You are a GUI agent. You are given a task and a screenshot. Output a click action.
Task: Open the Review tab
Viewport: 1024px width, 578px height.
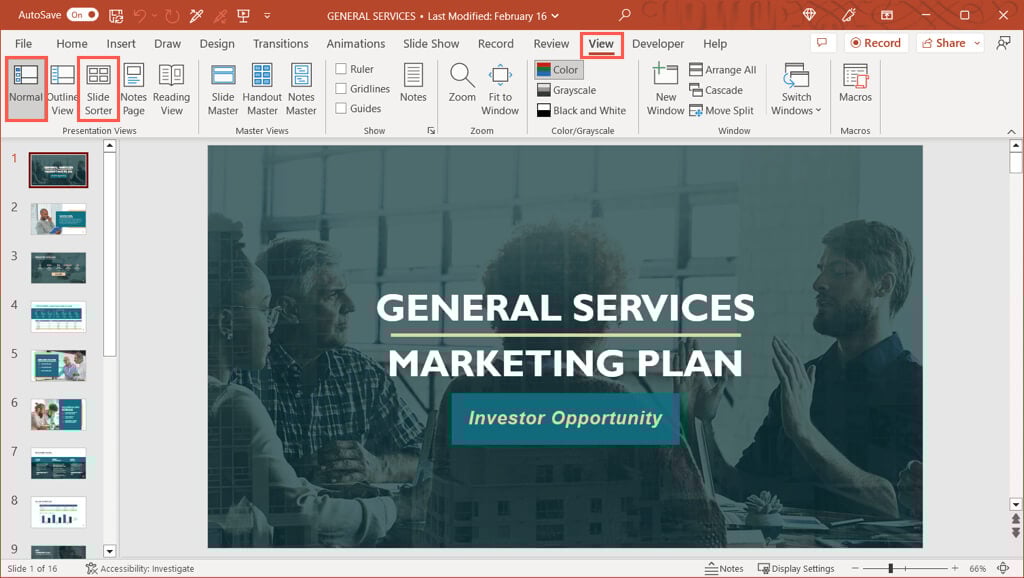tap(551, 44)
